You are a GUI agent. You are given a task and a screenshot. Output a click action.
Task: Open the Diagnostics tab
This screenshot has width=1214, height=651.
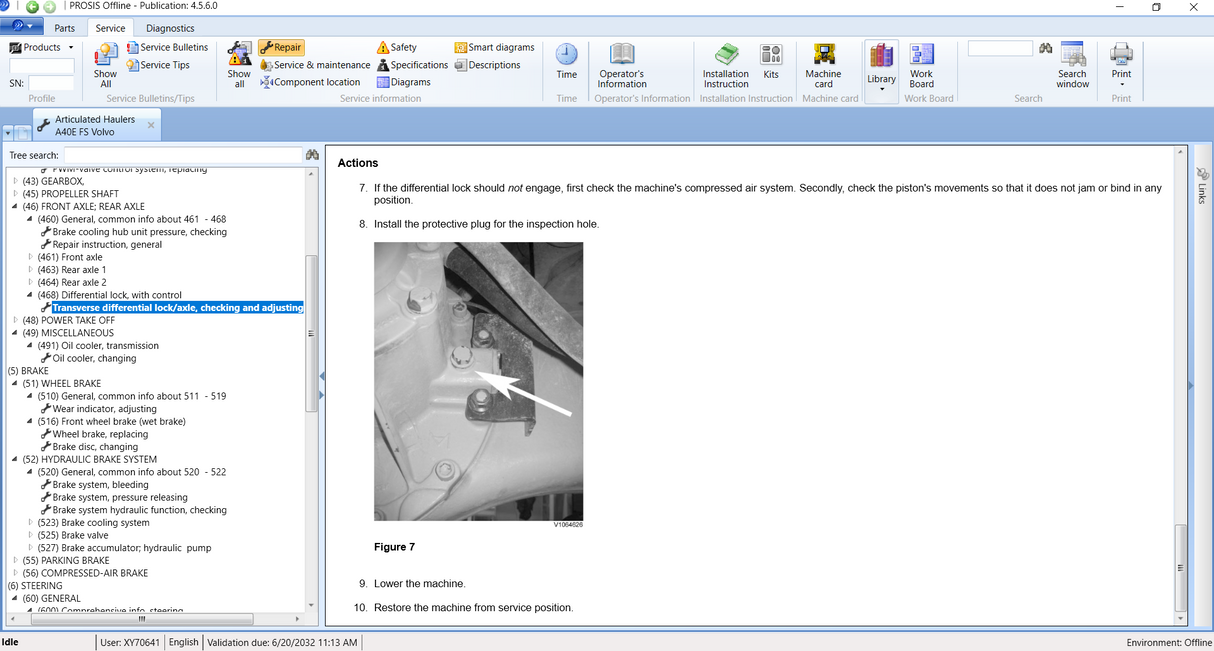click(170, 28)
